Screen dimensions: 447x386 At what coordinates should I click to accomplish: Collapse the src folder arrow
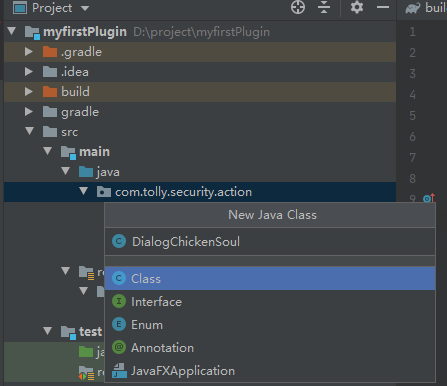pos(29,131)
